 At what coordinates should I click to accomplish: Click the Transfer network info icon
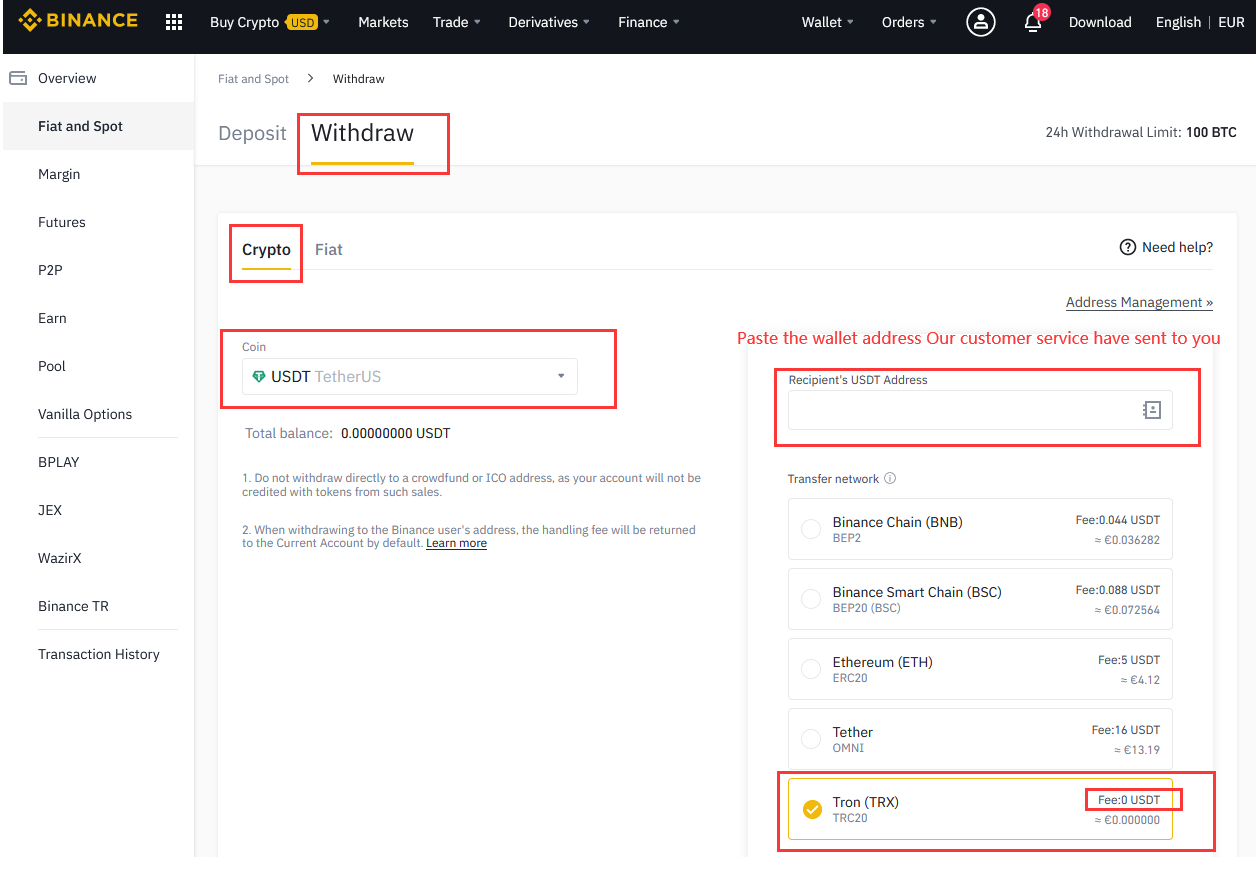890,478
